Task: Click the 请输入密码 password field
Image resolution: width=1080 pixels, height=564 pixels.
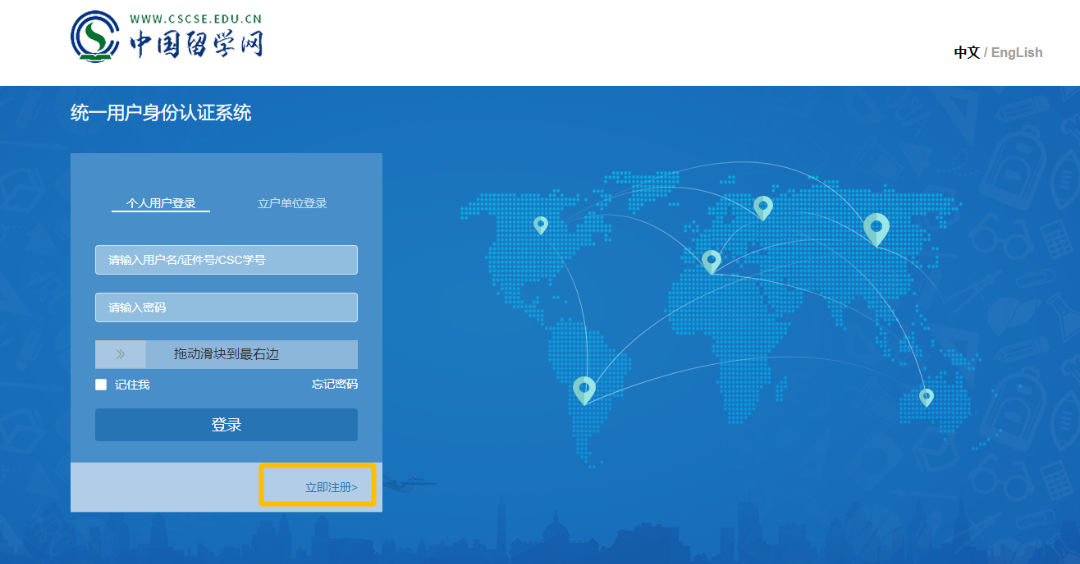Action: pos(226,307)
